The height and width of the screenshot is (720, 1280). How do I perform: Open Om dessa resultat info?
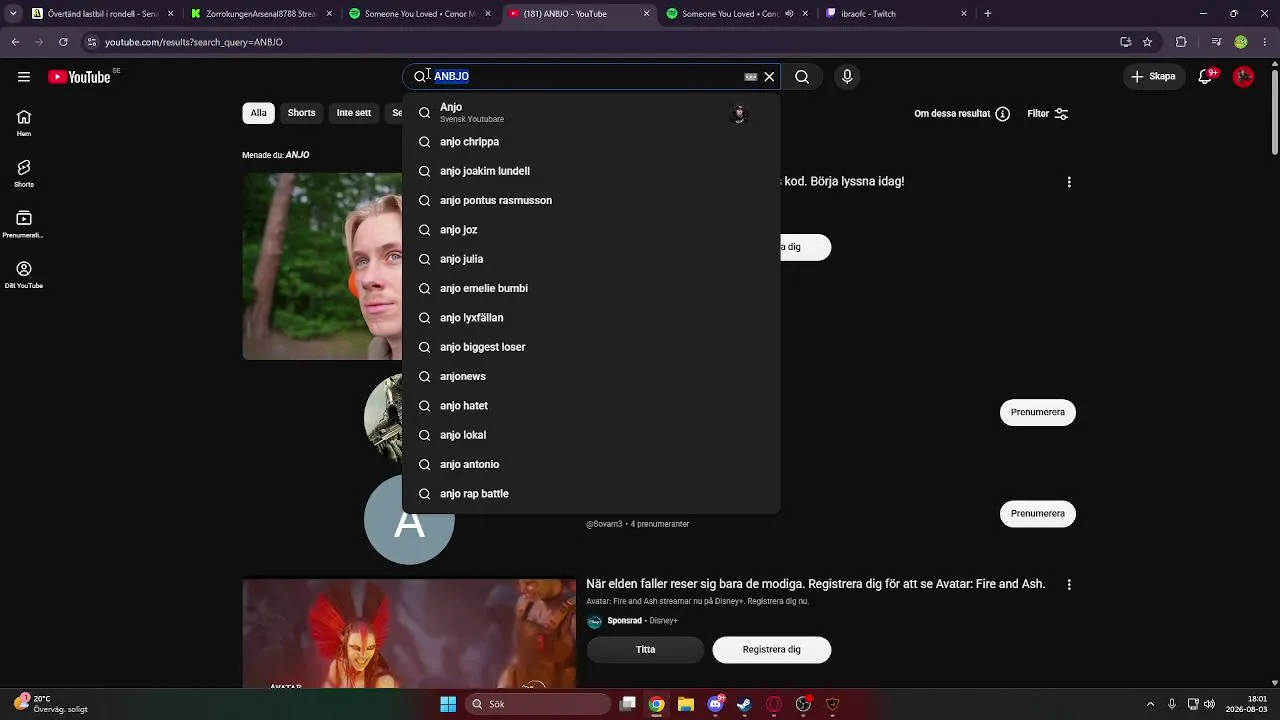[x=962, y=114]
